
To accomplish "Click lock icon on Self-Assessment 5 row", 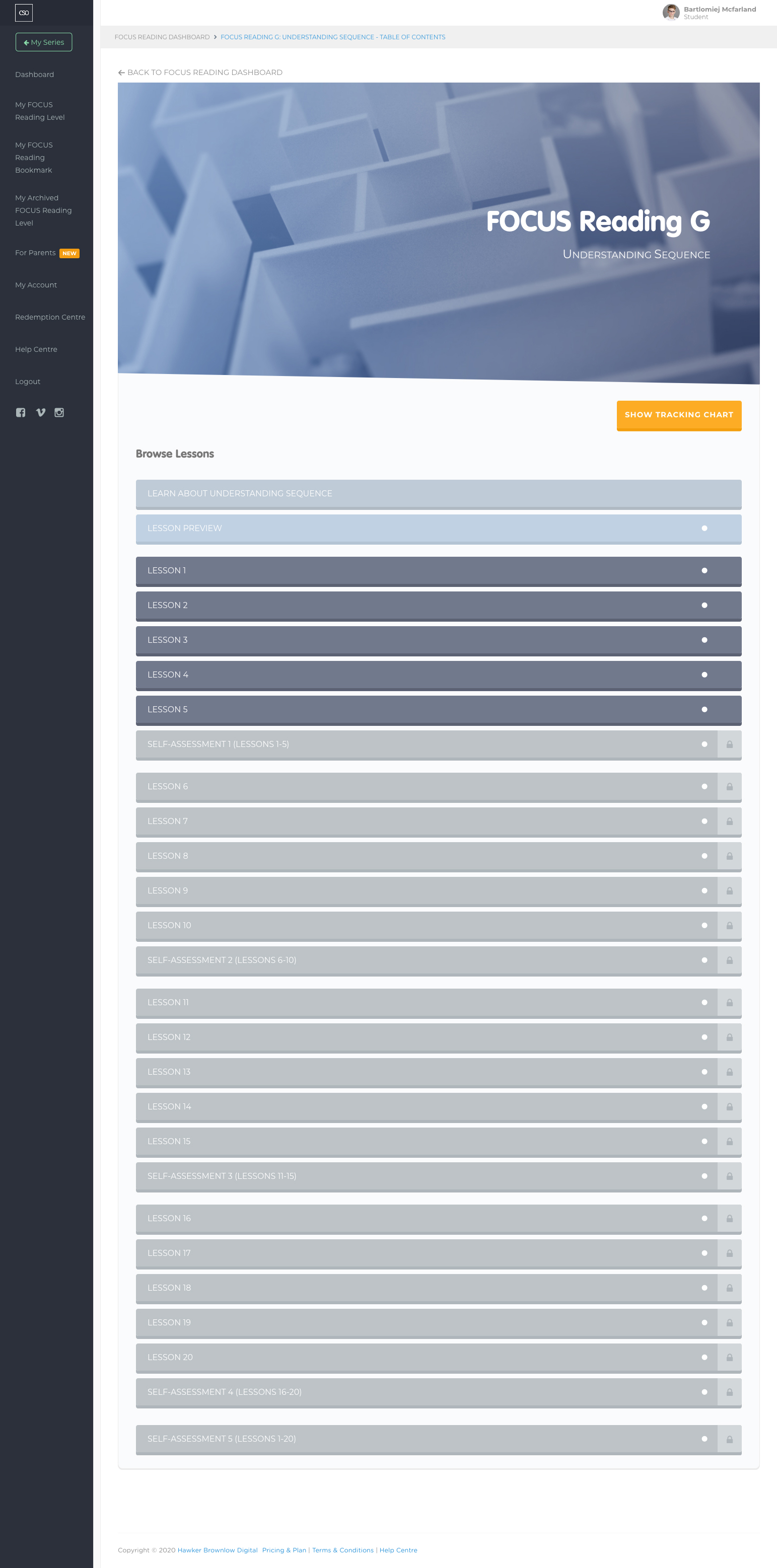I will (729, 1439).
